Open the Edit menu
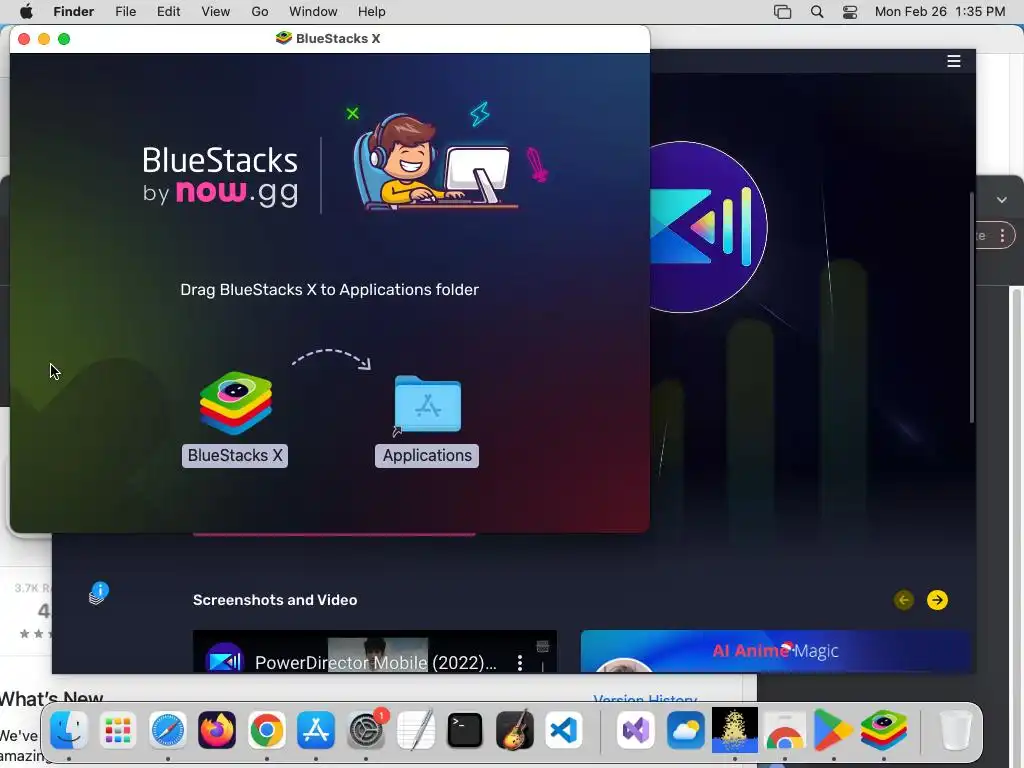This screenshot has width=1024, height=768. pyautogui.click(x=168, y=12)
